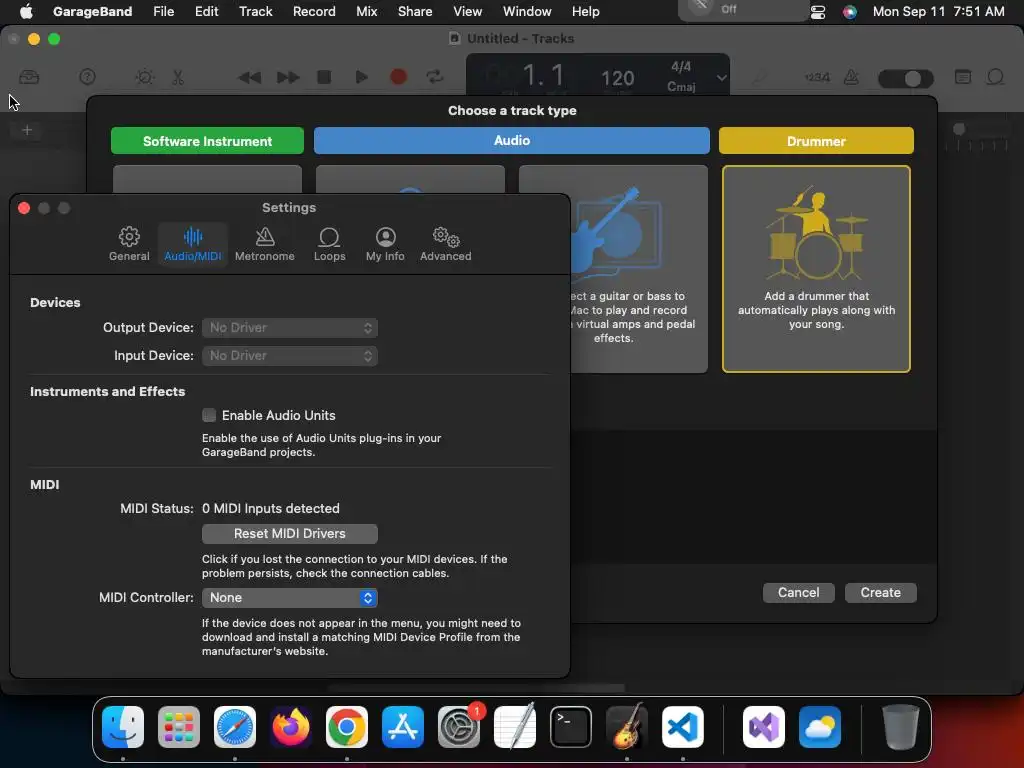Select the Drummer track type header
Screen dimensions: 1024x768
pyautogui.click(x=816, y=141)
